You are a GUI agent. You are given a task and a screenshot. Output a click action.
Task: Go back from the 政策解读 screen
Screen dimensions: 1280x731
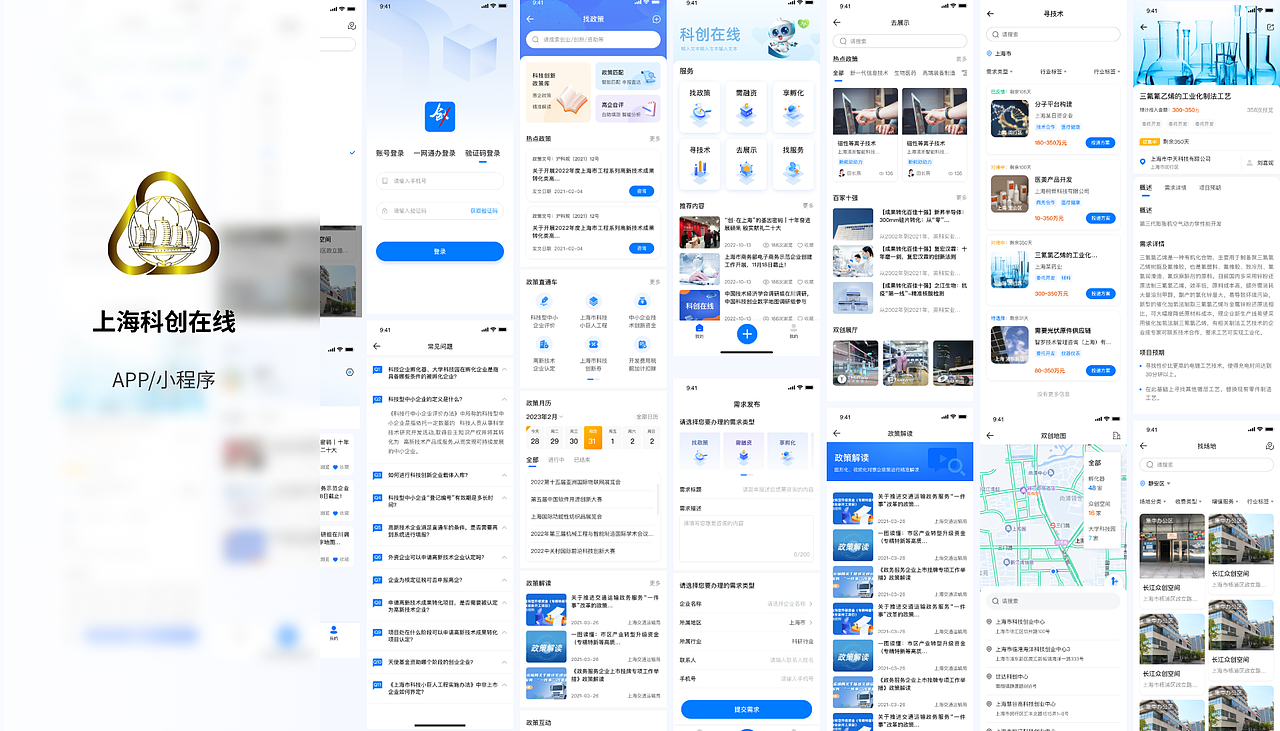[x=836, y=433]
